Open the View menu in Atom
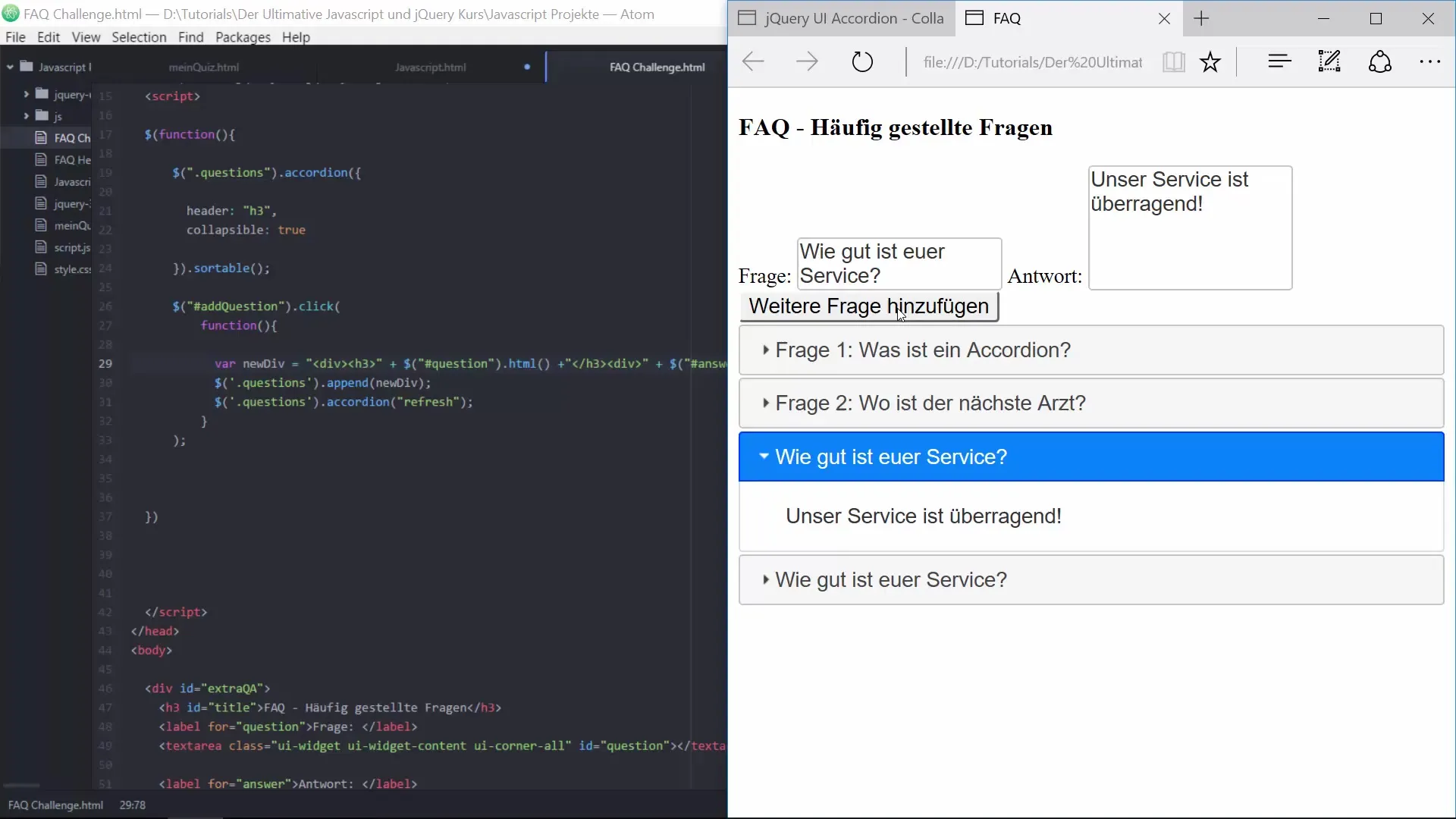 pos(86,37)
